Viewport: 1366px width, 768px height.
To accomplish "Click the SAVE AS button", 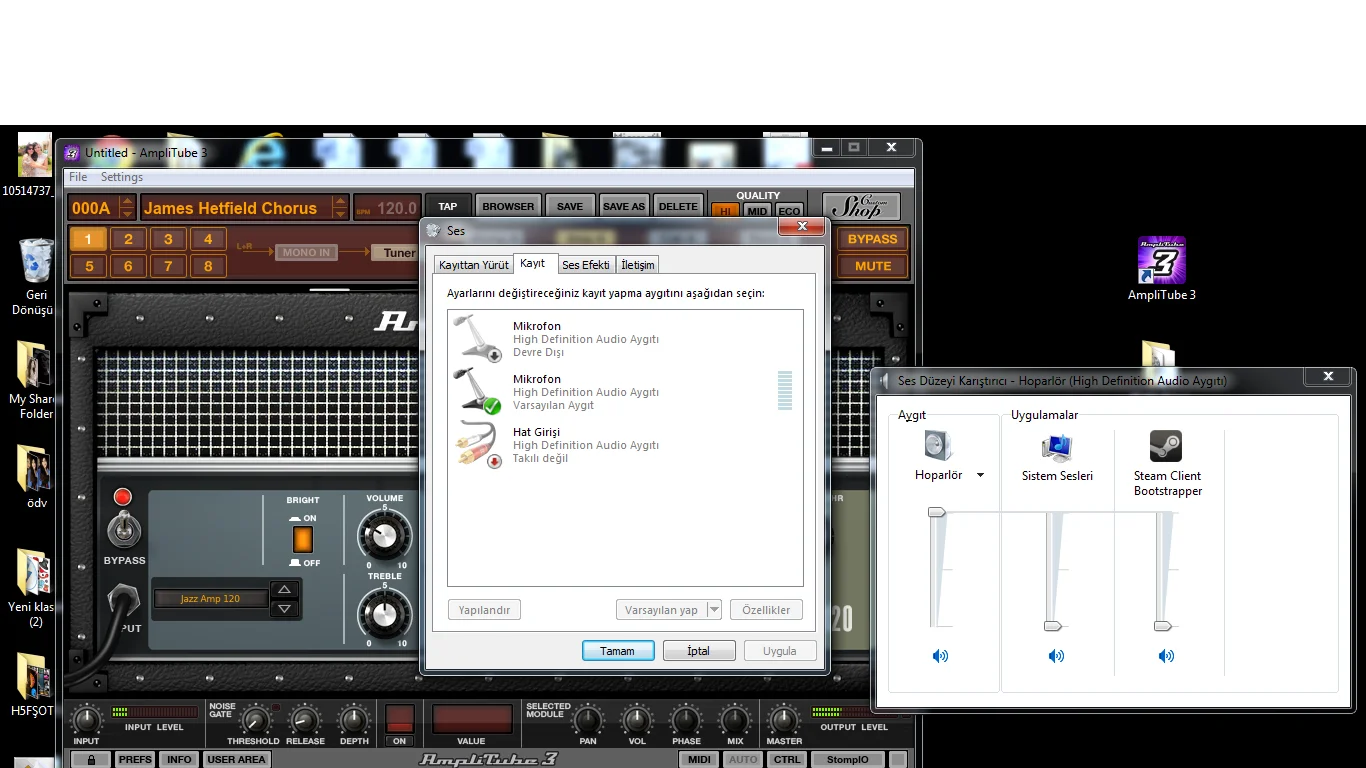I will tap(624, 206).
